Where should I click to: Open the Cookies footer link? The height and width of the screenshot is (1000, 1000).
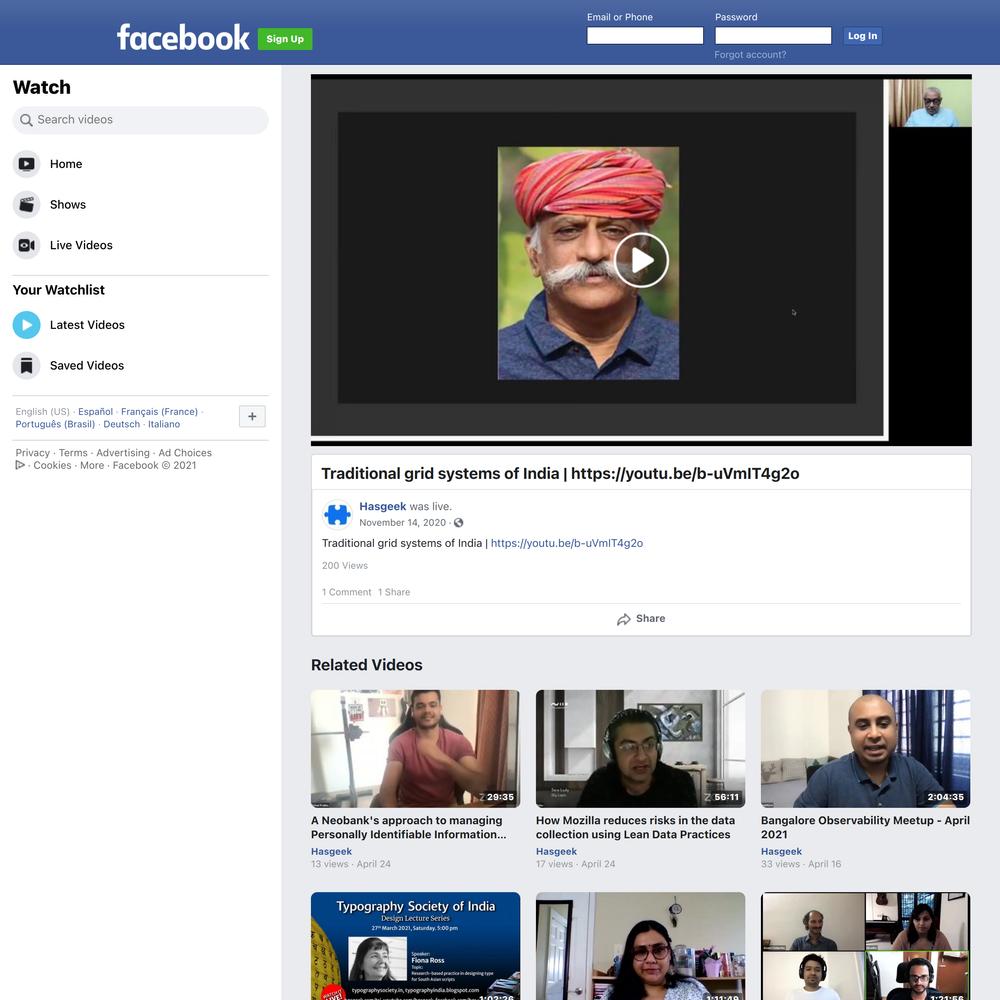[52, 466]
